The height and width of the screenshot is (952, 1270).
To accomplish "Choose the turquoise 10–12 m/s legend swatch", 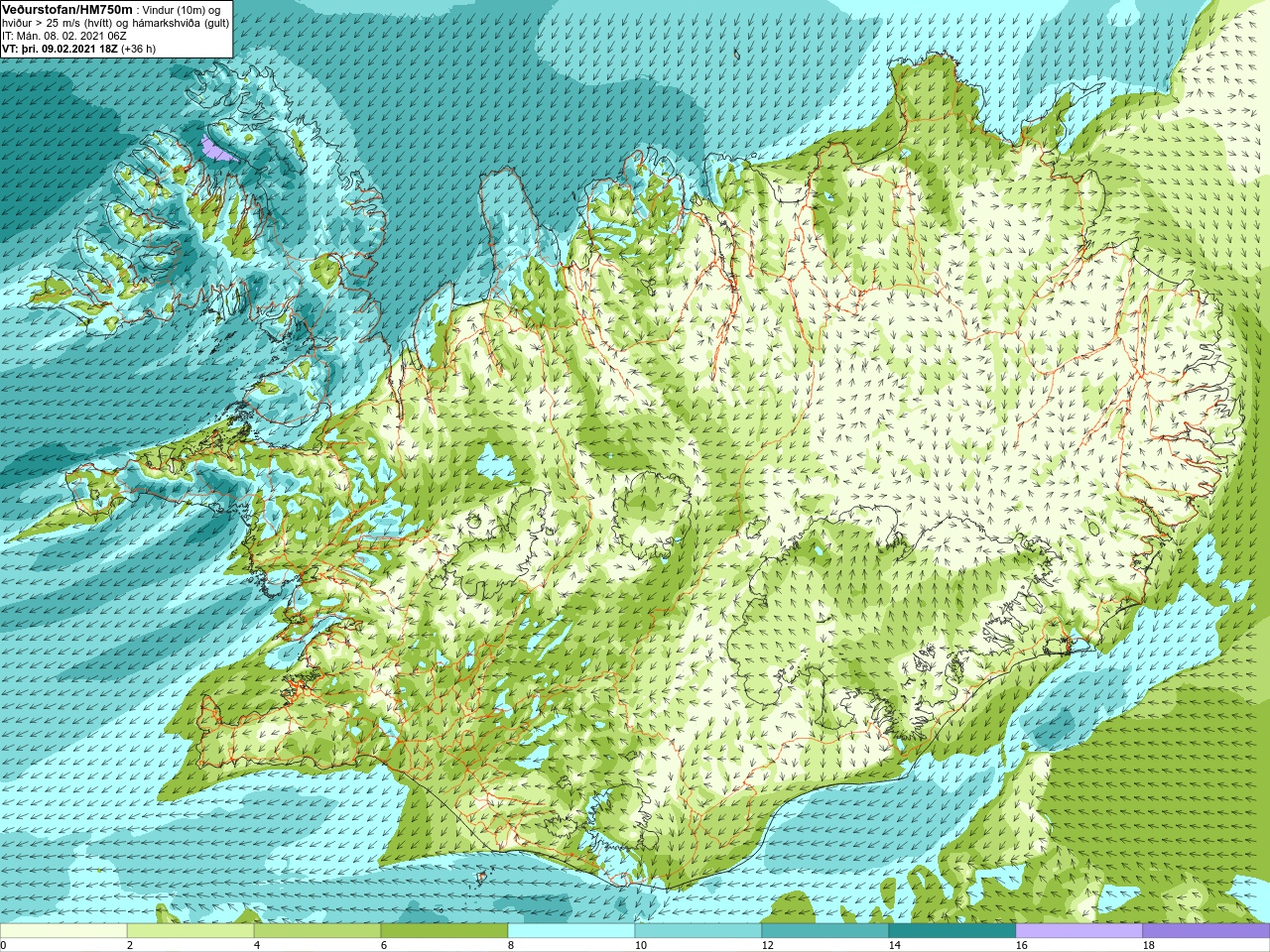I will coord(698,931).
